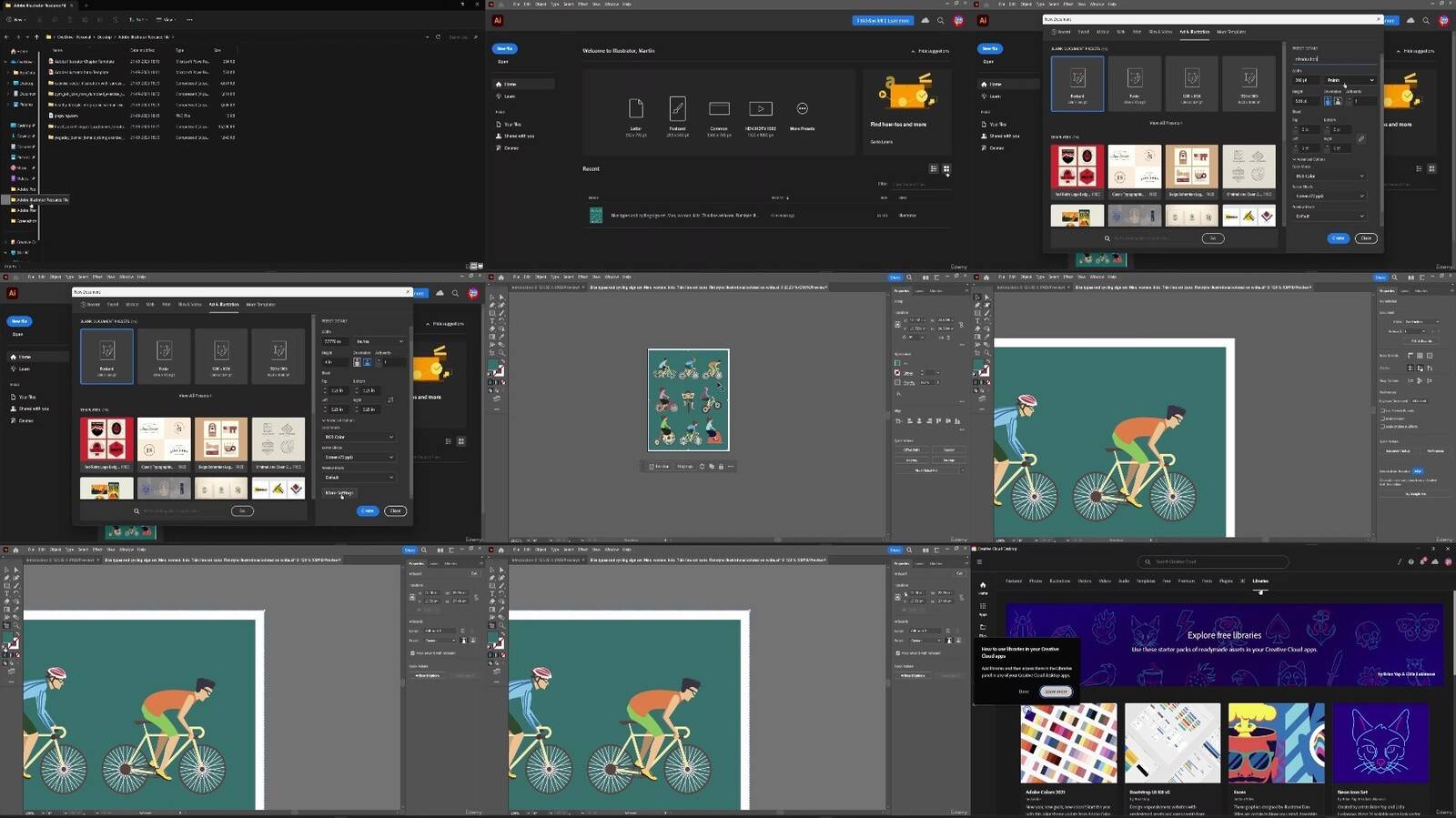Open more options dots in contextual task bar
Viewport: 1456px width, 818px height.
click(x=730, y=467)
